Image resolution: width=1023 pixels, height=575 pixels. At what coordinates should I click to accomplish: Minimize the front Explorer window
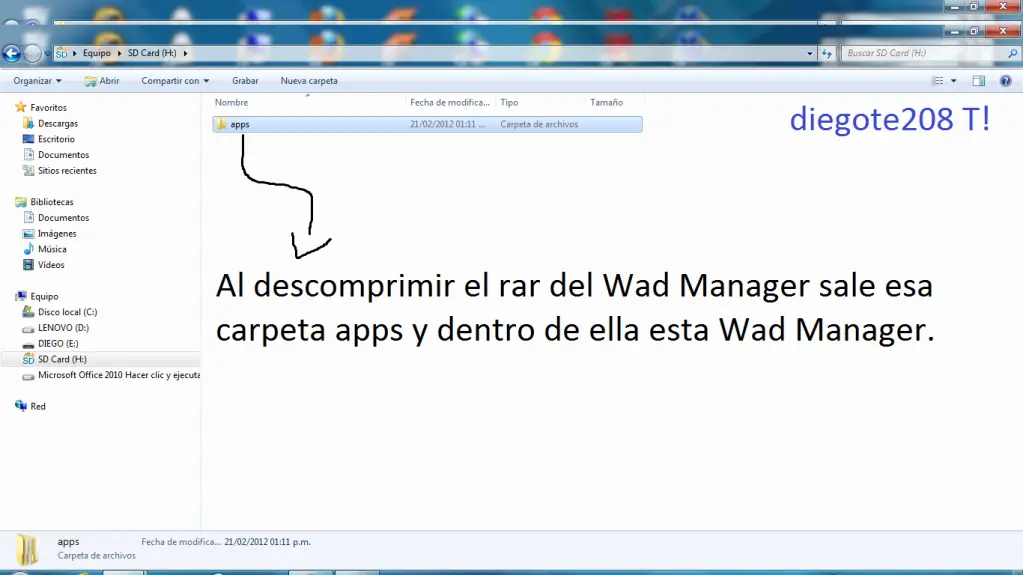point(955,31)
